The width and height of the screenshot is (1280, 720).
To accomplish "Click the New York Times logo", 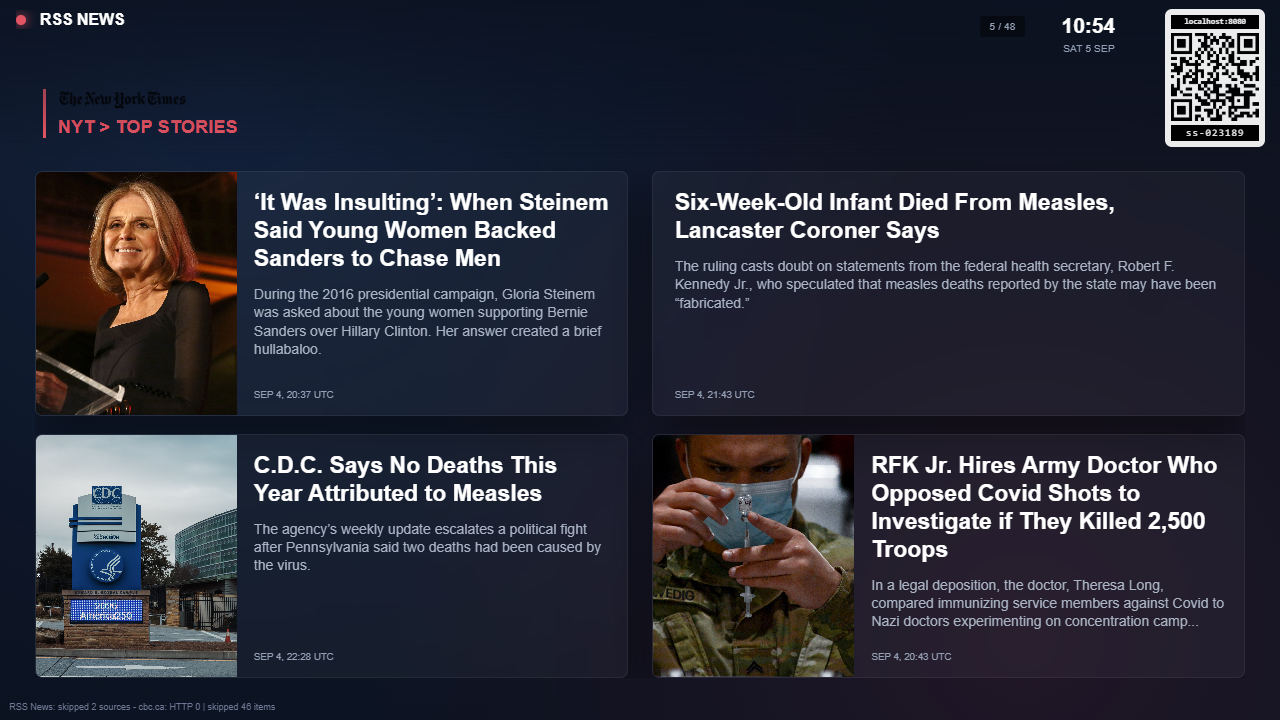I will (122, 99).
